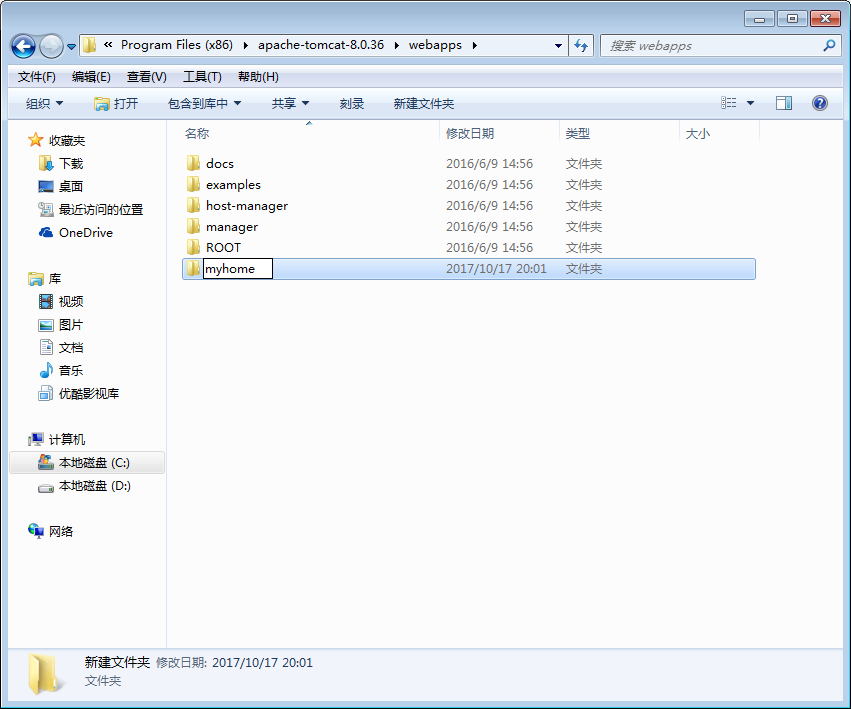Viewport: 851px width, 709px height.
Task: Click the 库 libraries icon
Action: coord(35,278)
